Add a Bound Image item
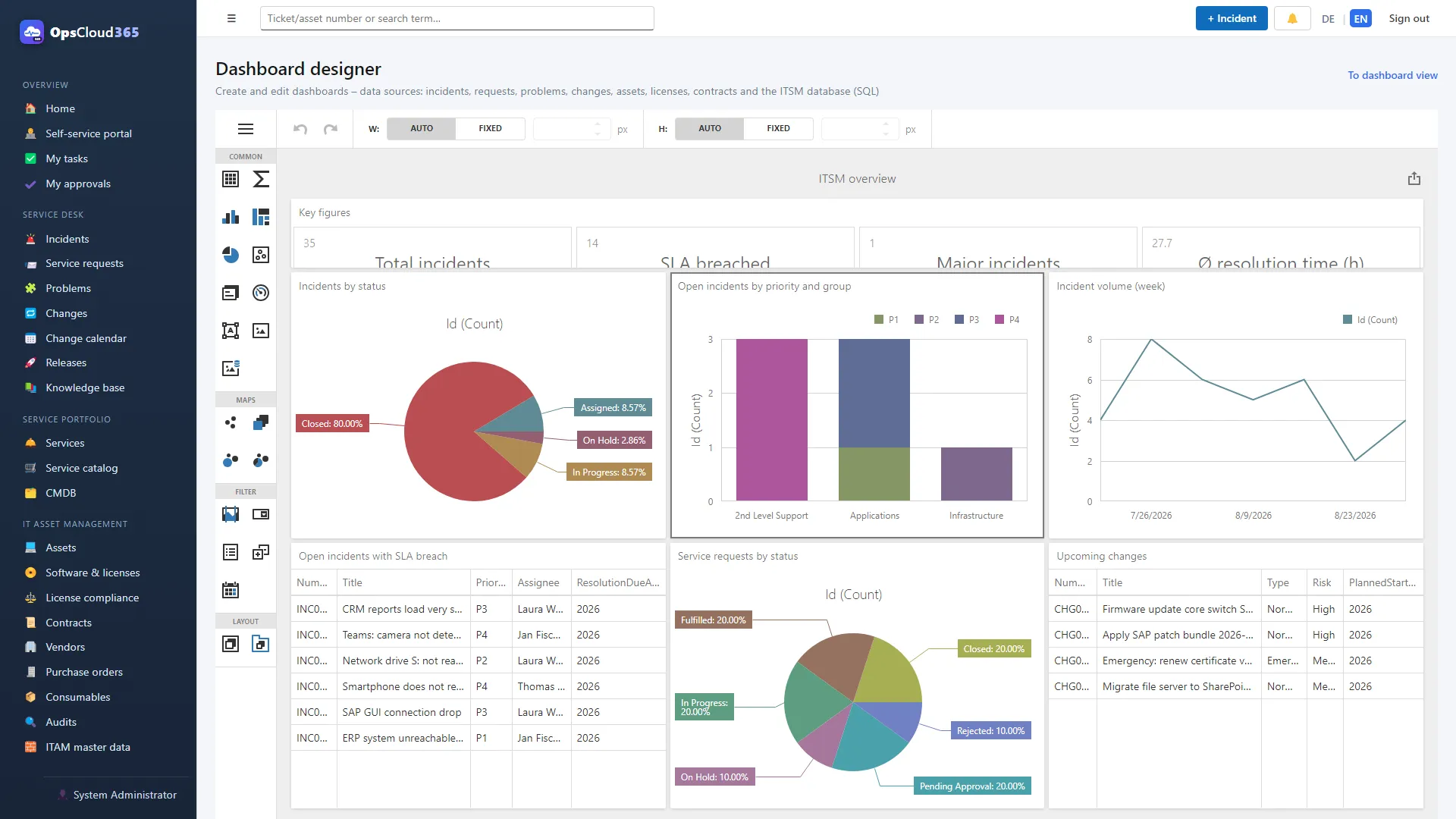The width and height of the screenshot is (1456, 819). tap(231, 369)
